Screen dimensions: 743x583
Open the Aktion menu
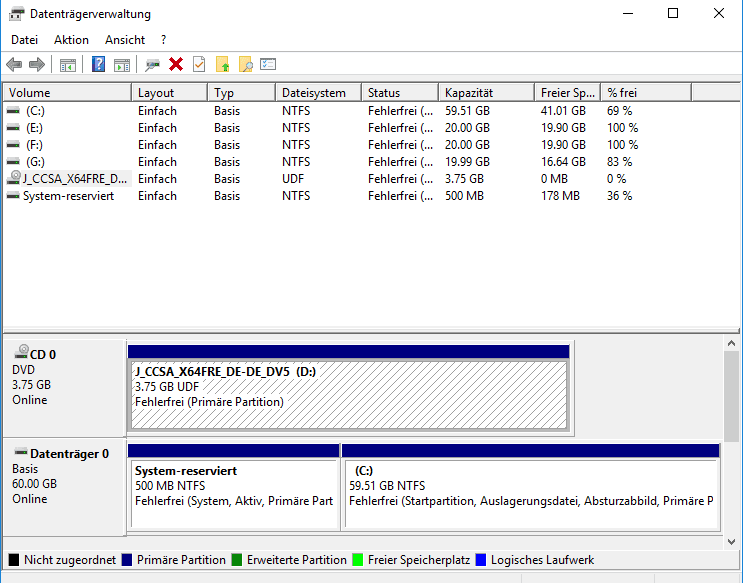71,40
